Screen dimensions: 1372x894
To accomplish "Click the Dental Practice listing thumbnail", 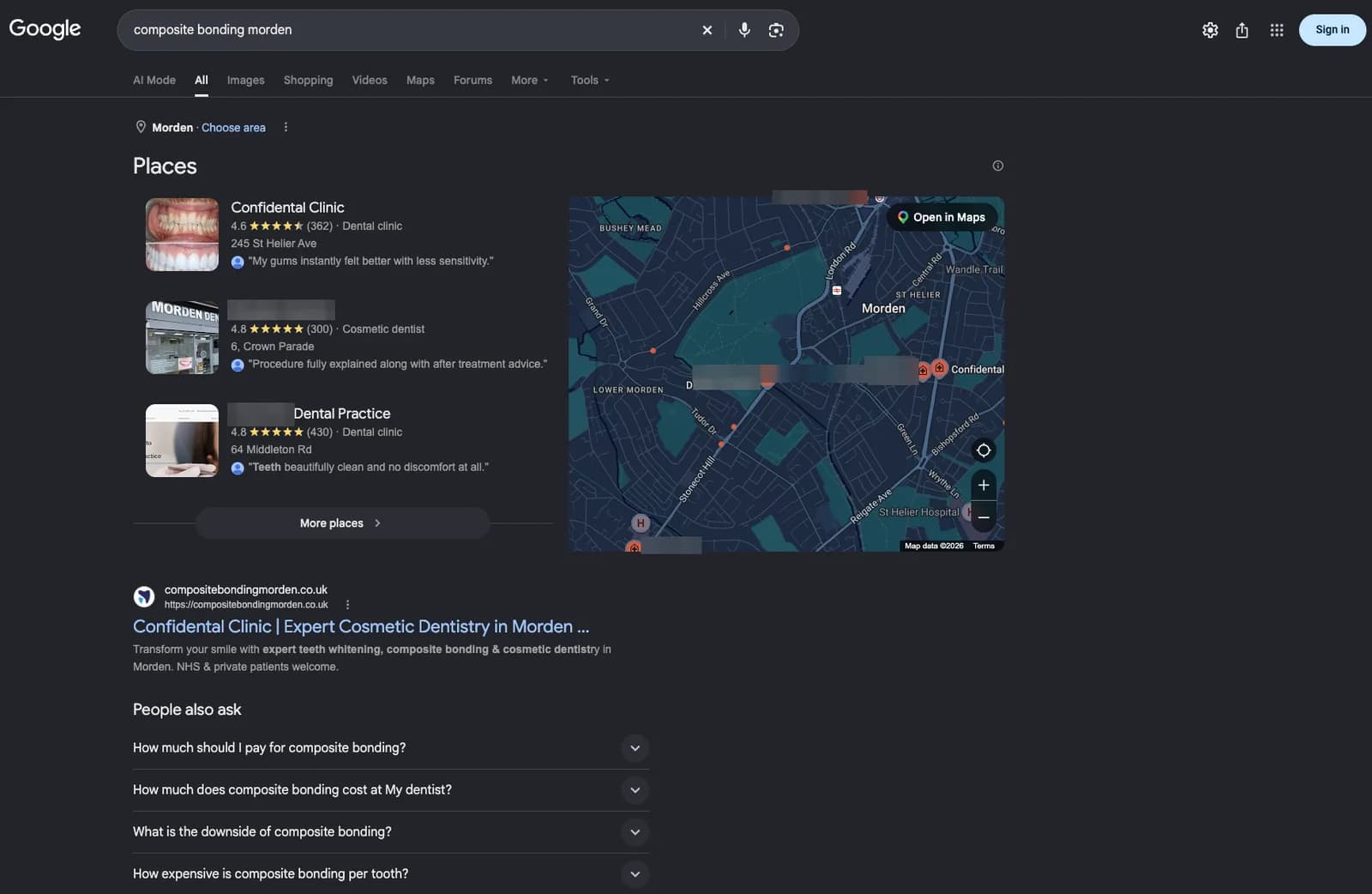I will pyautogui.click(x=182, y=440).
